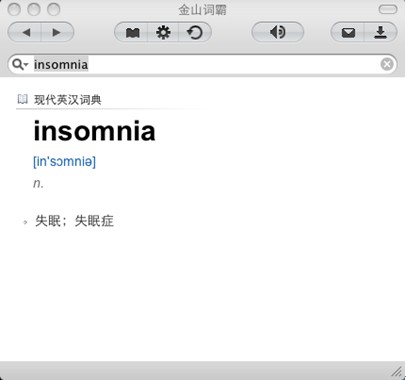Click the download arrow icon
This screenshot has width=406, height=380.
click(380, 32)
